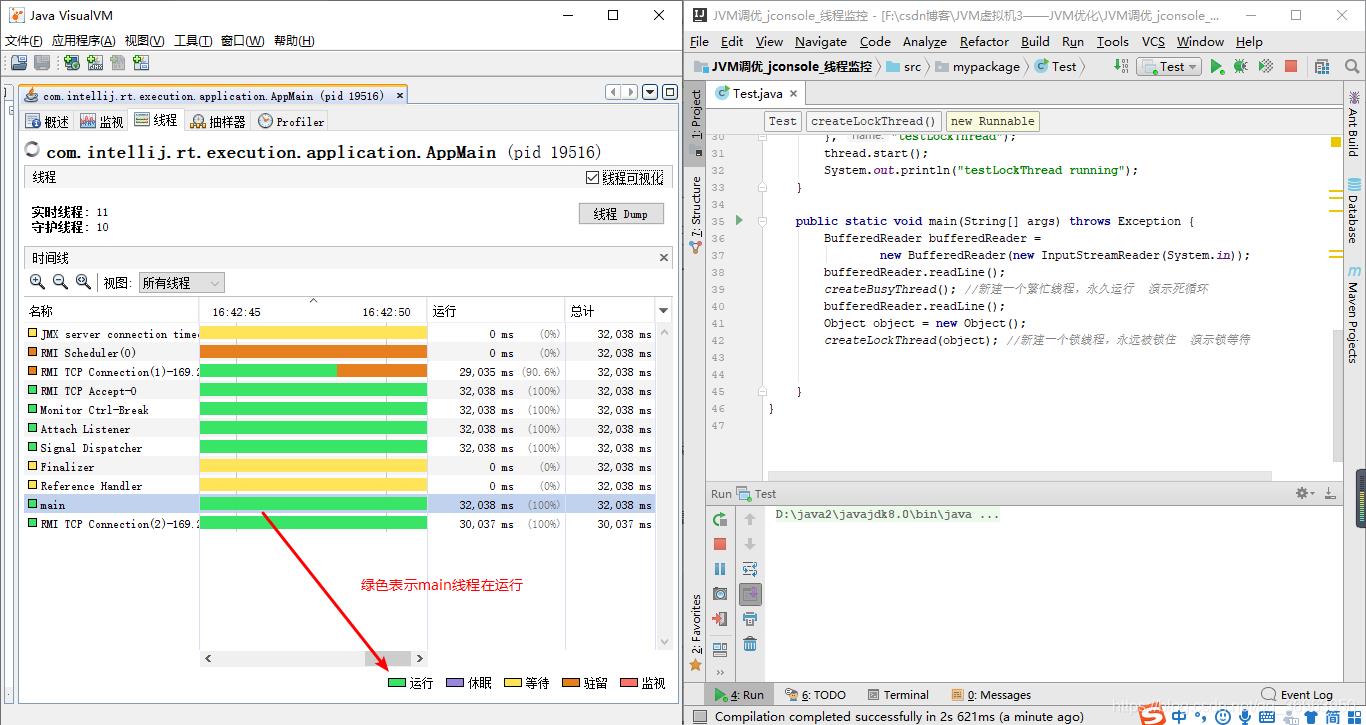Click the 名称 column header

112,311
